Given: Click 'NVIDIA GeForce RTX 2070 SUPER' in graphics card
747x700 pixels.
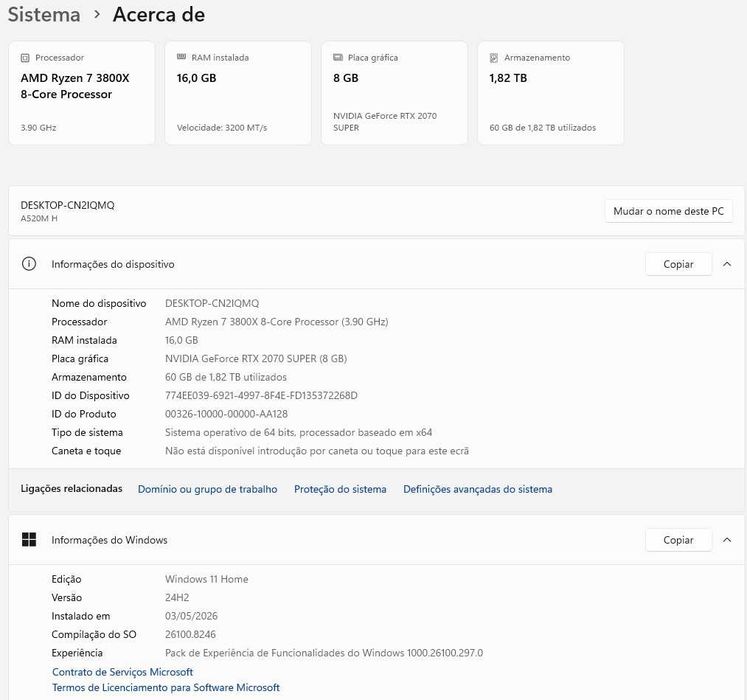Looking at the screenshot, I should [x=385, y=122].
